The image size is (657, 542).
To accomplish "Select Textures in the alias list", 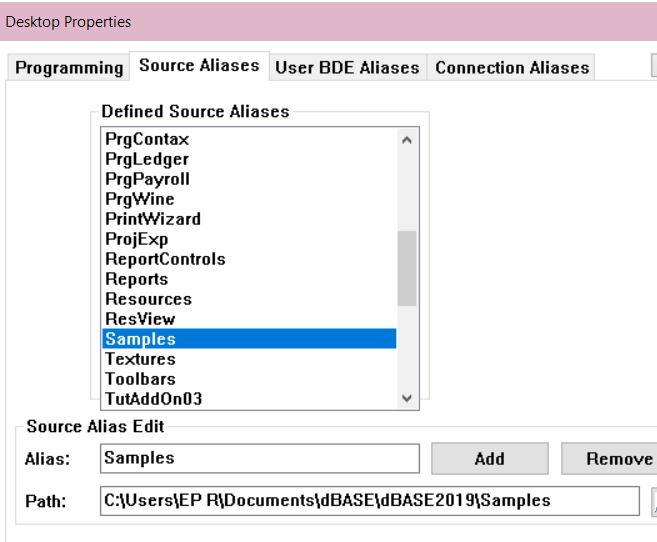I will tap(140, 359).
